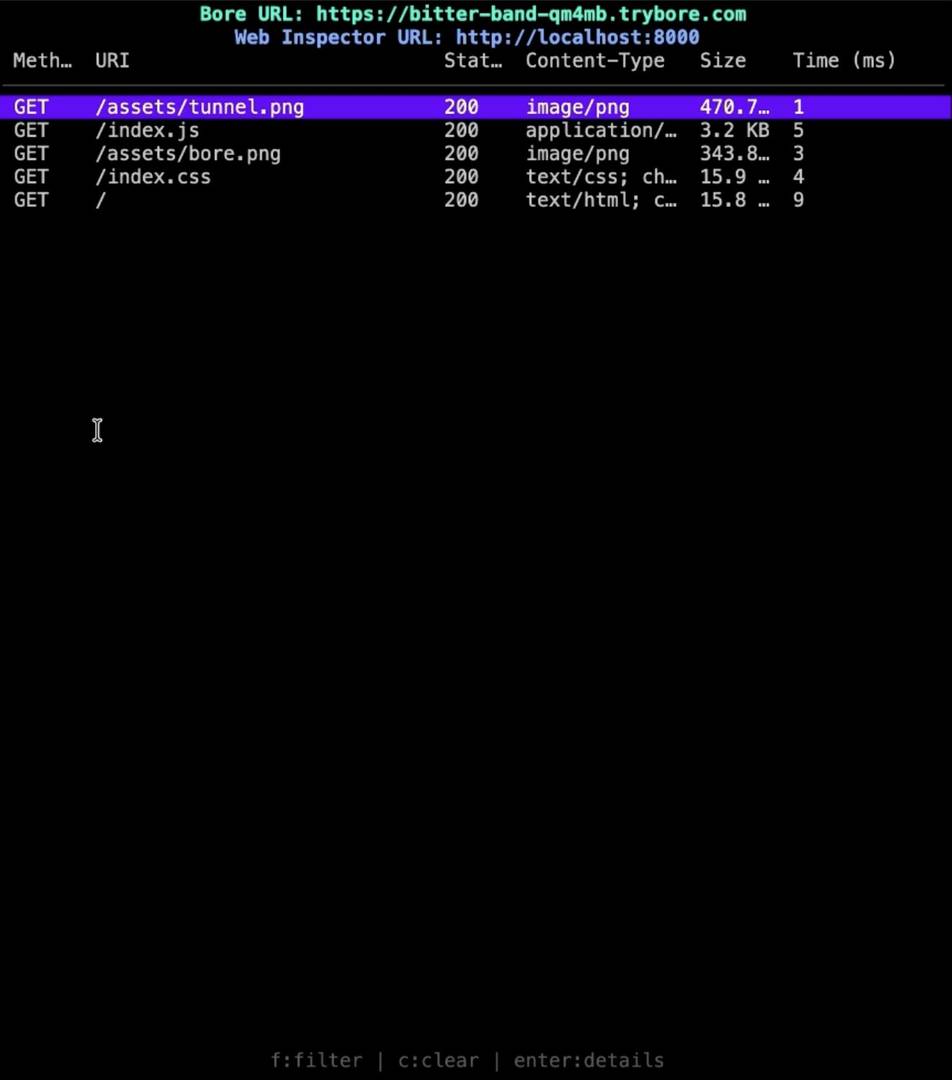Select the /index.css request row
952x1080 pixels.
click(476, 177)
